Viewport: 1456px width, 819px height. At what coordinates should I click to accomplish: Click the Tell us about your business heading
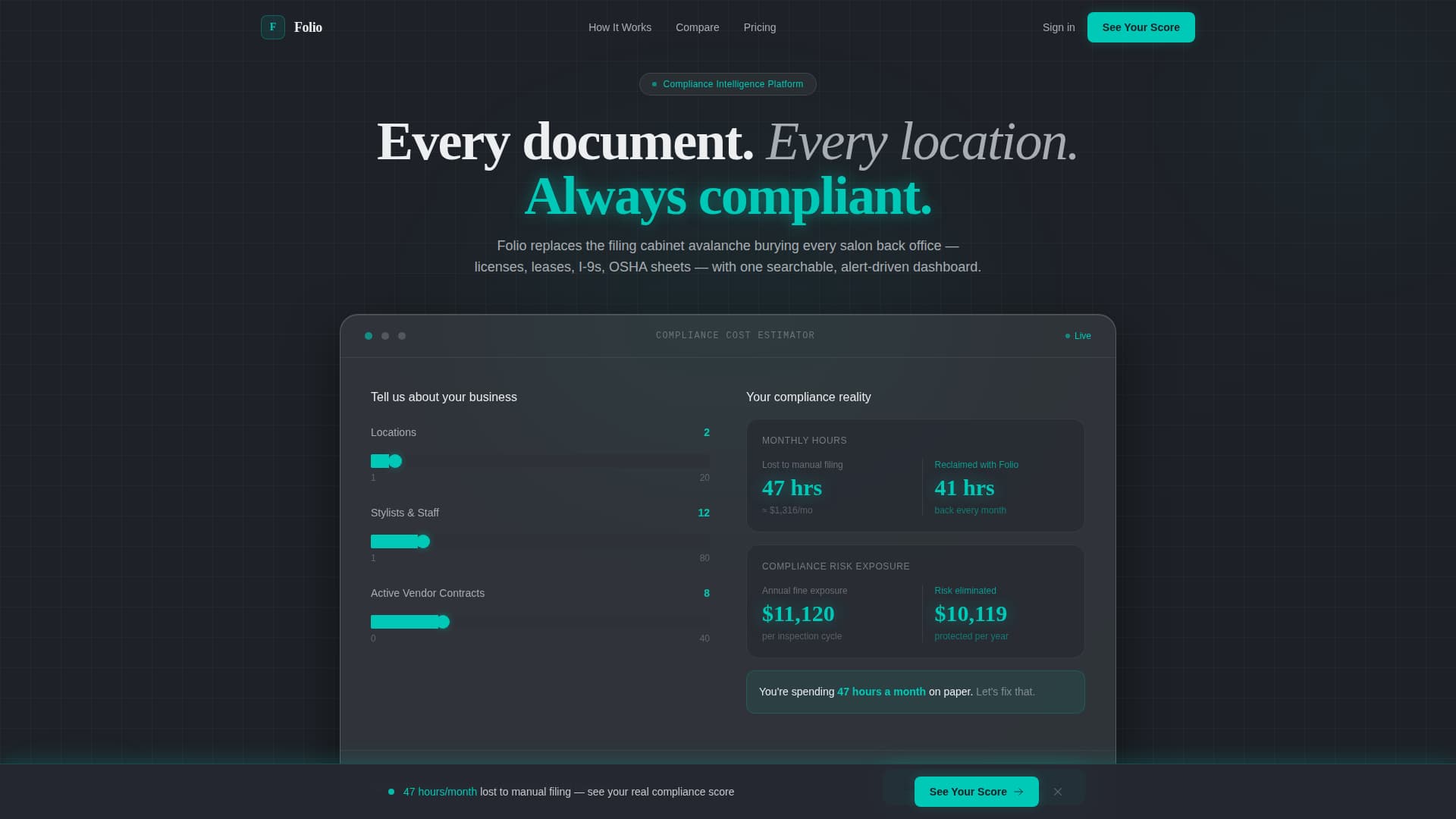point(444,397)
